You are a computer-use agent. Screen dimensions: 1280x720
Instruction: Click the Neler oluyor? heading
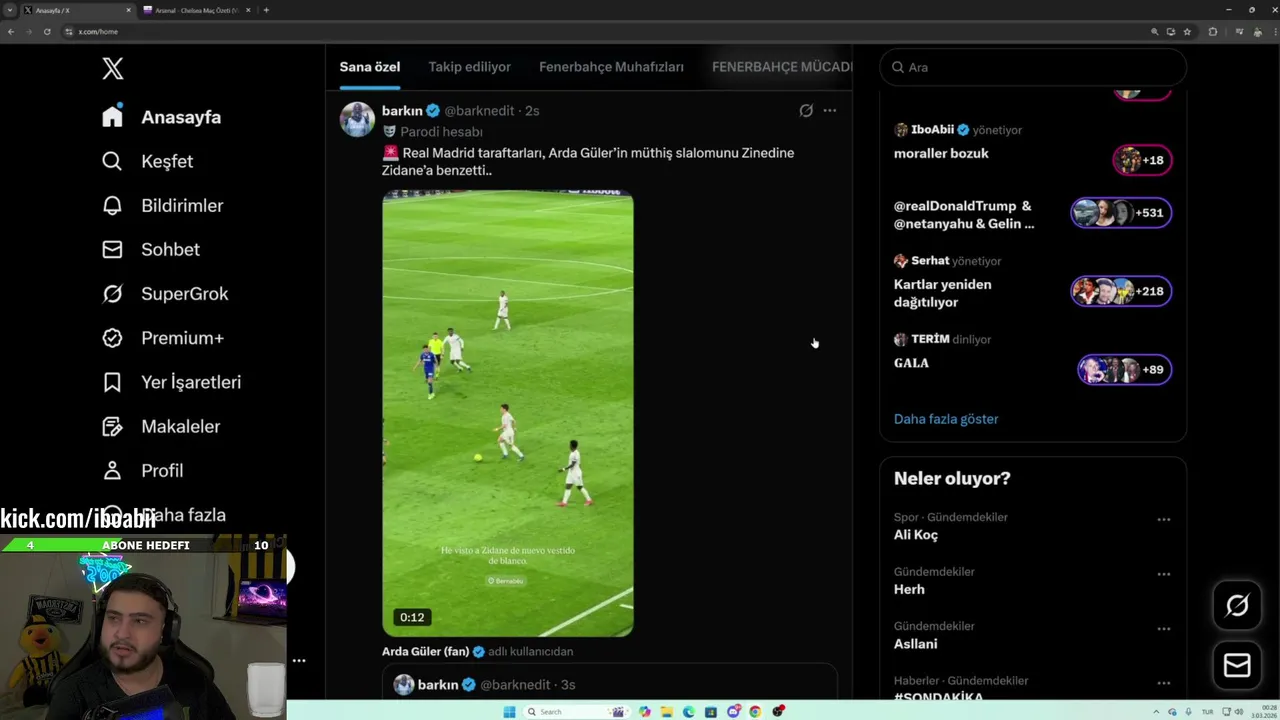[x=952, y=478]
